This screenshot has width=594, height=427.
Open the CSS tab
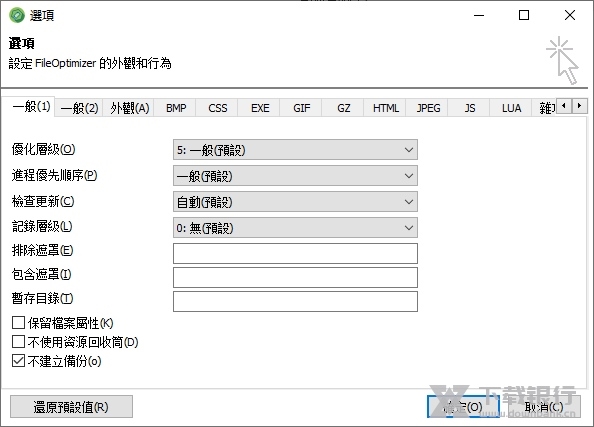(x=217, y=108)
